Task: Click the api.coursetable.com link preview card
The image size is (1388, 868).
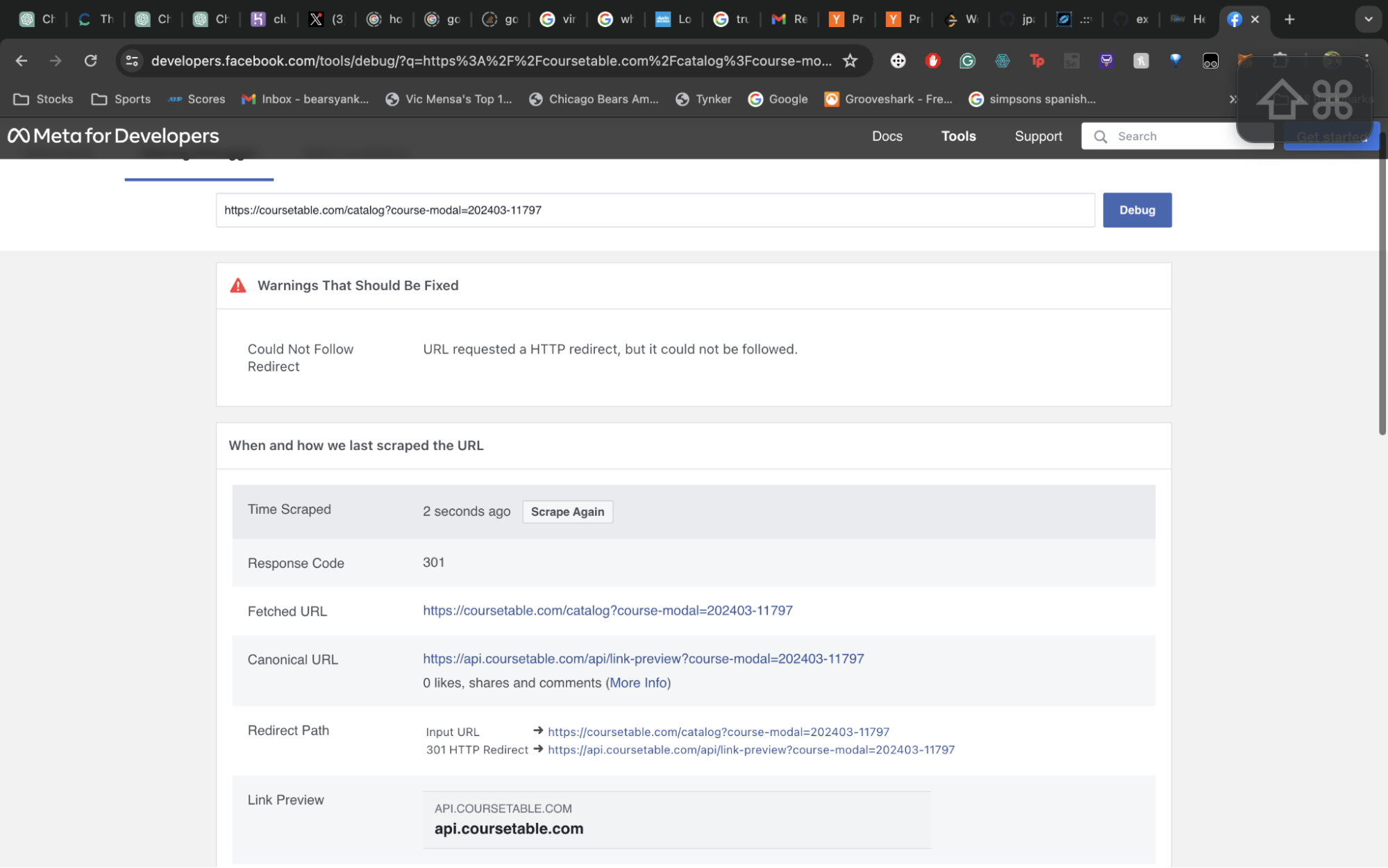Action: coord(677,819)
